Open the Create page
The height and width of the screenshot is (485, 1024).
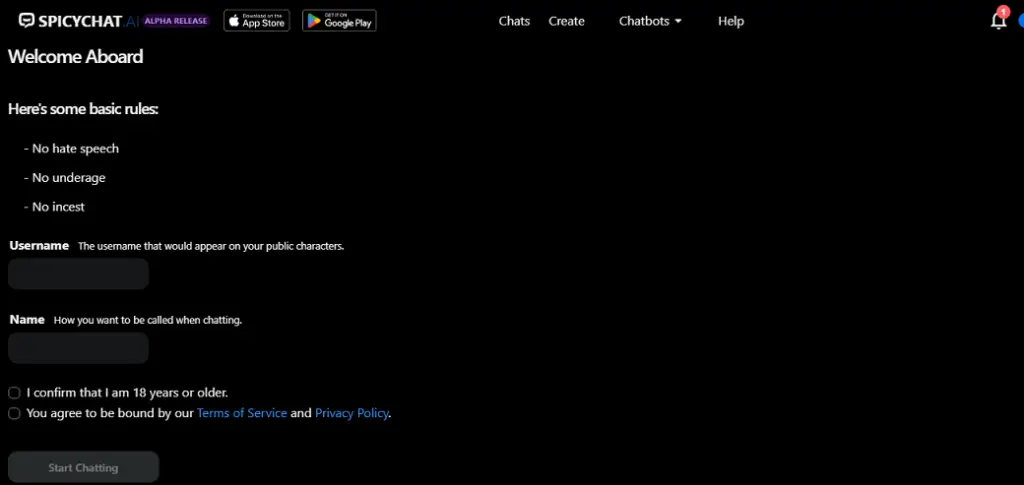tap(566, 21)
